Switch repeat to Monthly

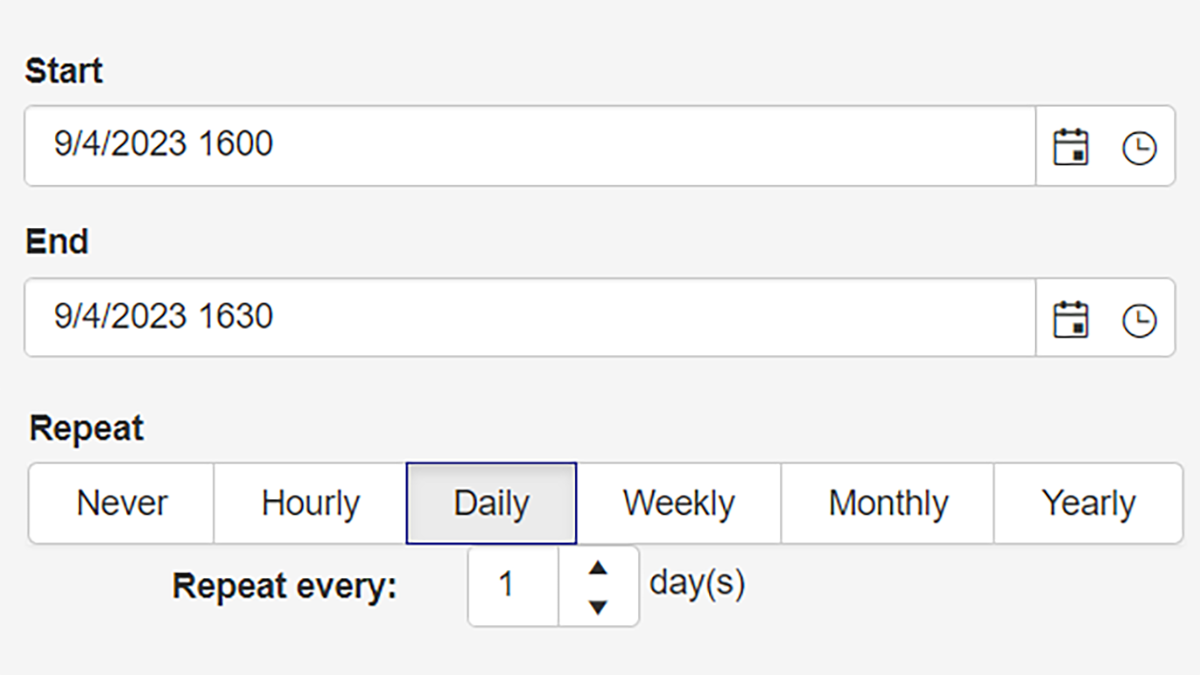pyautogui.click(x=888, y=503)
